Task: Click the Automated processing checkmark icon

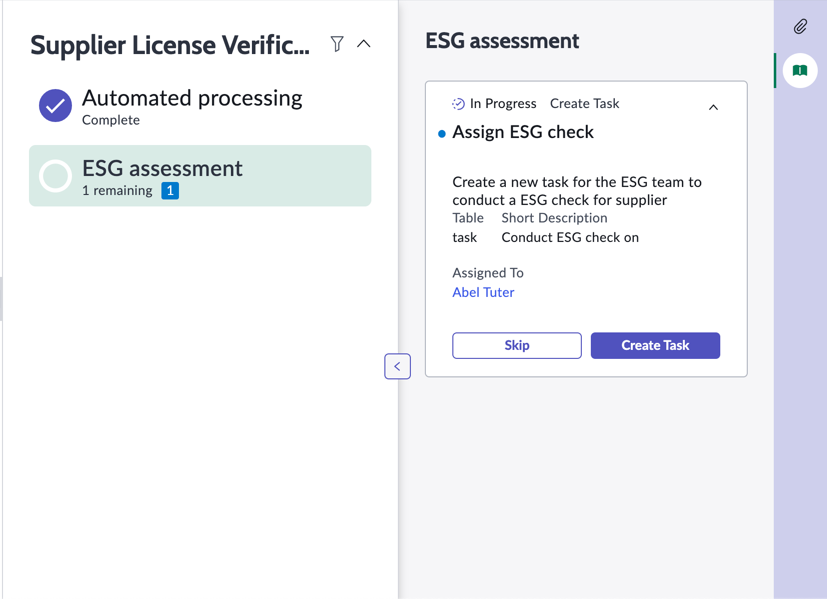Action: point(55,105)
